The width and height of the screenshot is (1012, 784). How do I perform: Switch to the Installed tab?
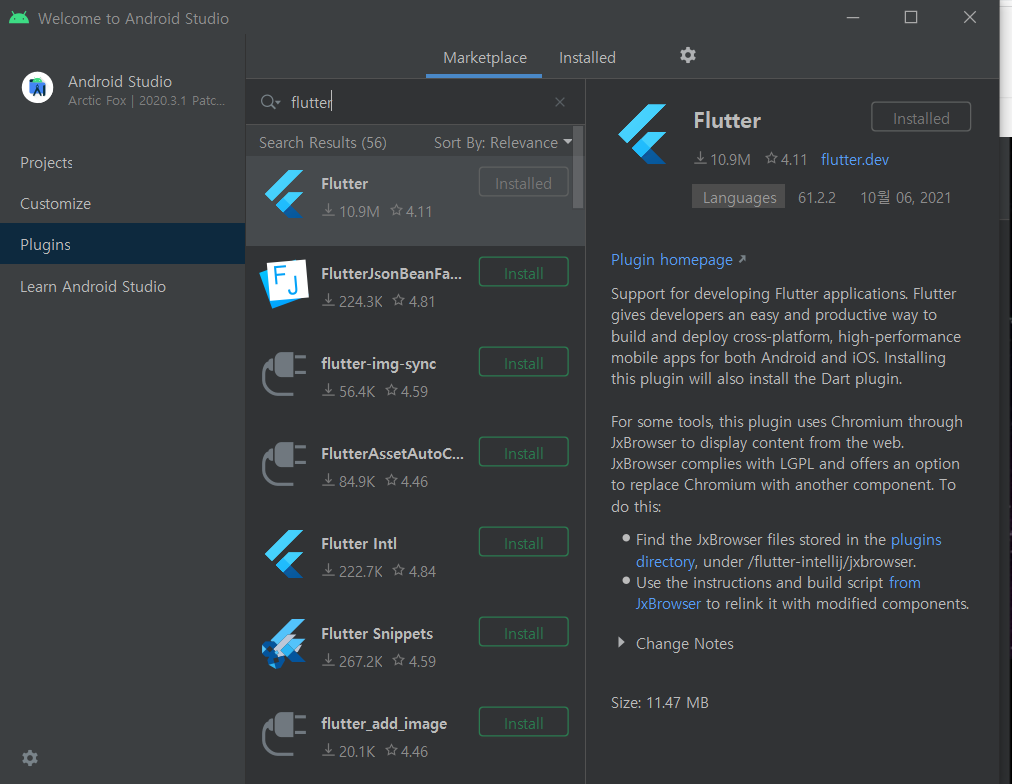coord(587,58)
